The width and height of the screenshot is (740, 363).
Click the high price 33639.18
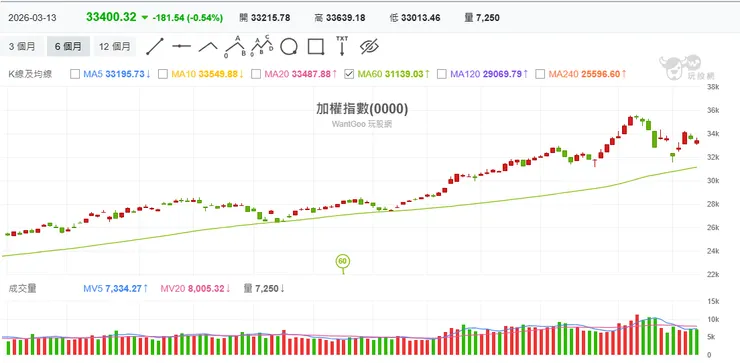(345, 18)
